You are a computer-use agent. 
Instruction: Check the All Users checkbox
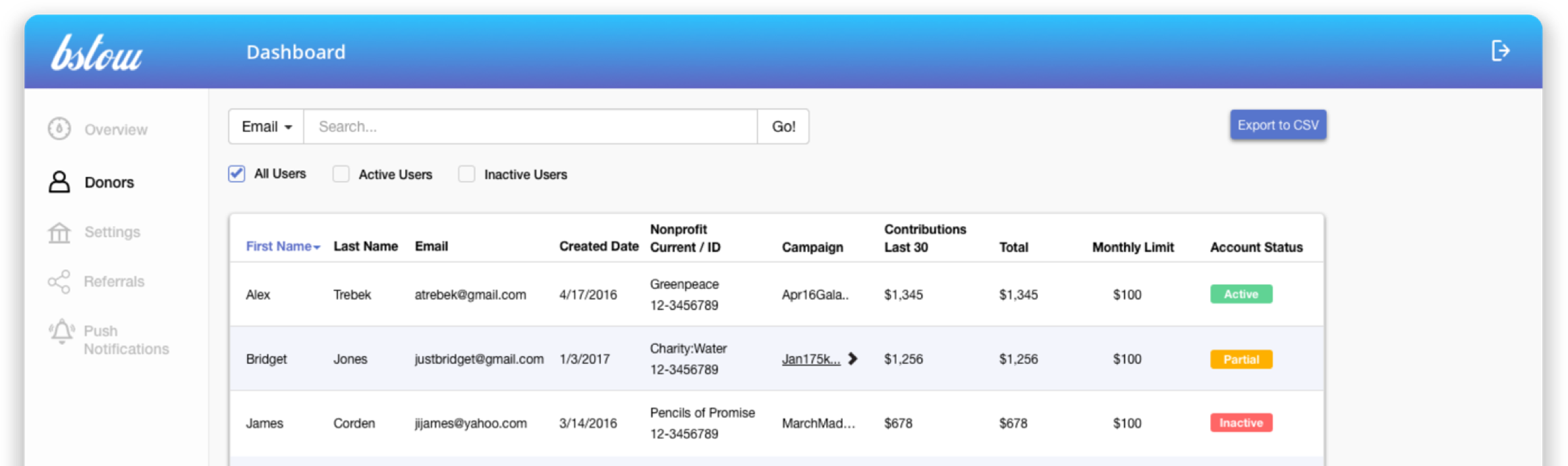pyautogui.click(x=237, y=174)
